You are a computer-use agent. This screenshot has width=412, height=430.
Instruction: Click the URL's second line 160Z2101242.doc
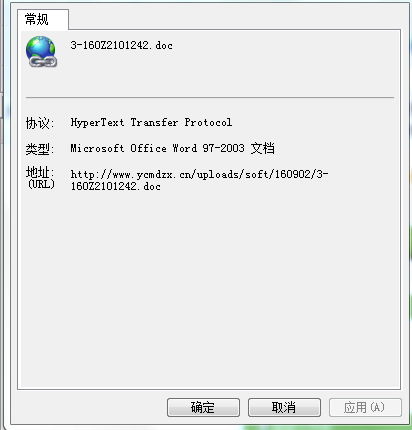pos(115,186)
